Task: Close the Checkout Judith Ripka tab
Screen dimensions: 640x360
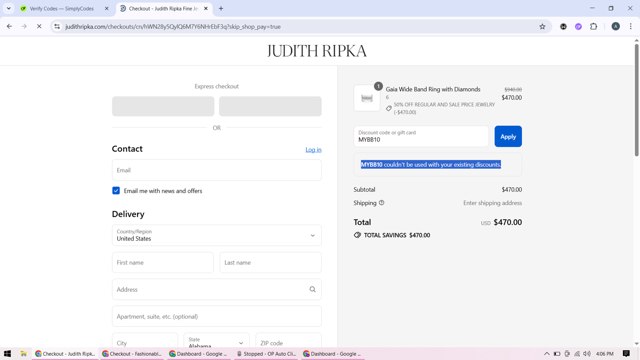Action: pyautogui.click(x=206, y=8)
